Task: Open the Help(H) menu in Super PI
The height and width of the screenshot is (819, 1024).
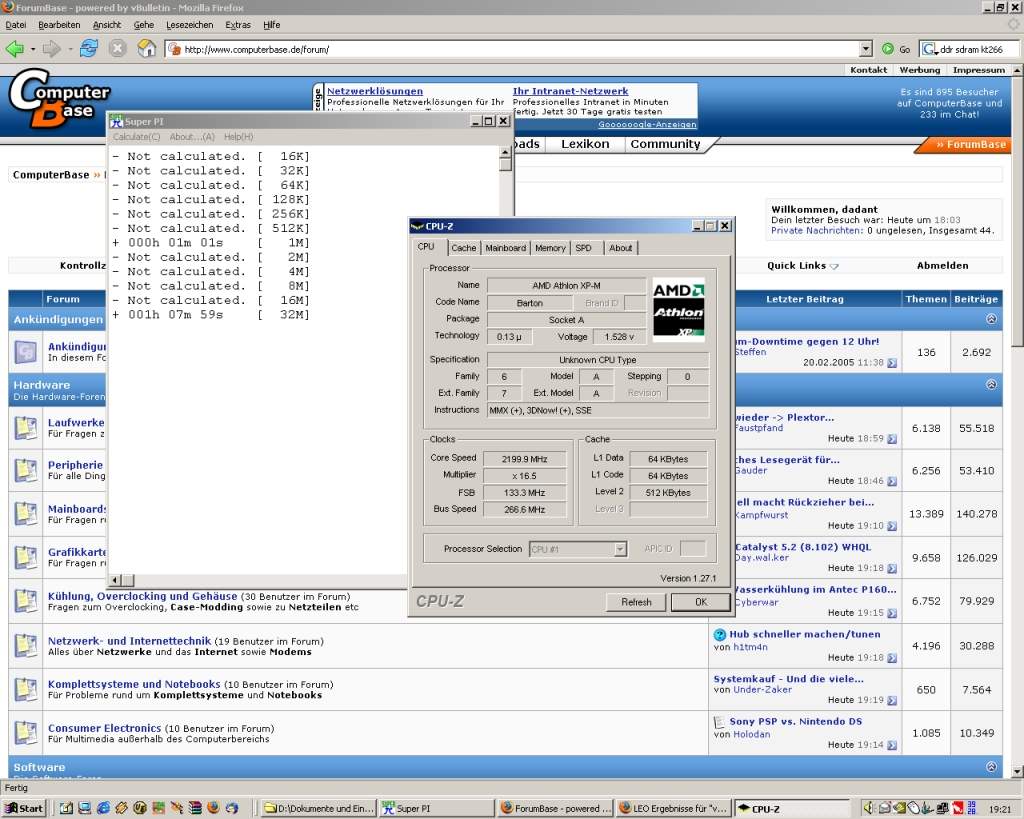Action: 238,136
